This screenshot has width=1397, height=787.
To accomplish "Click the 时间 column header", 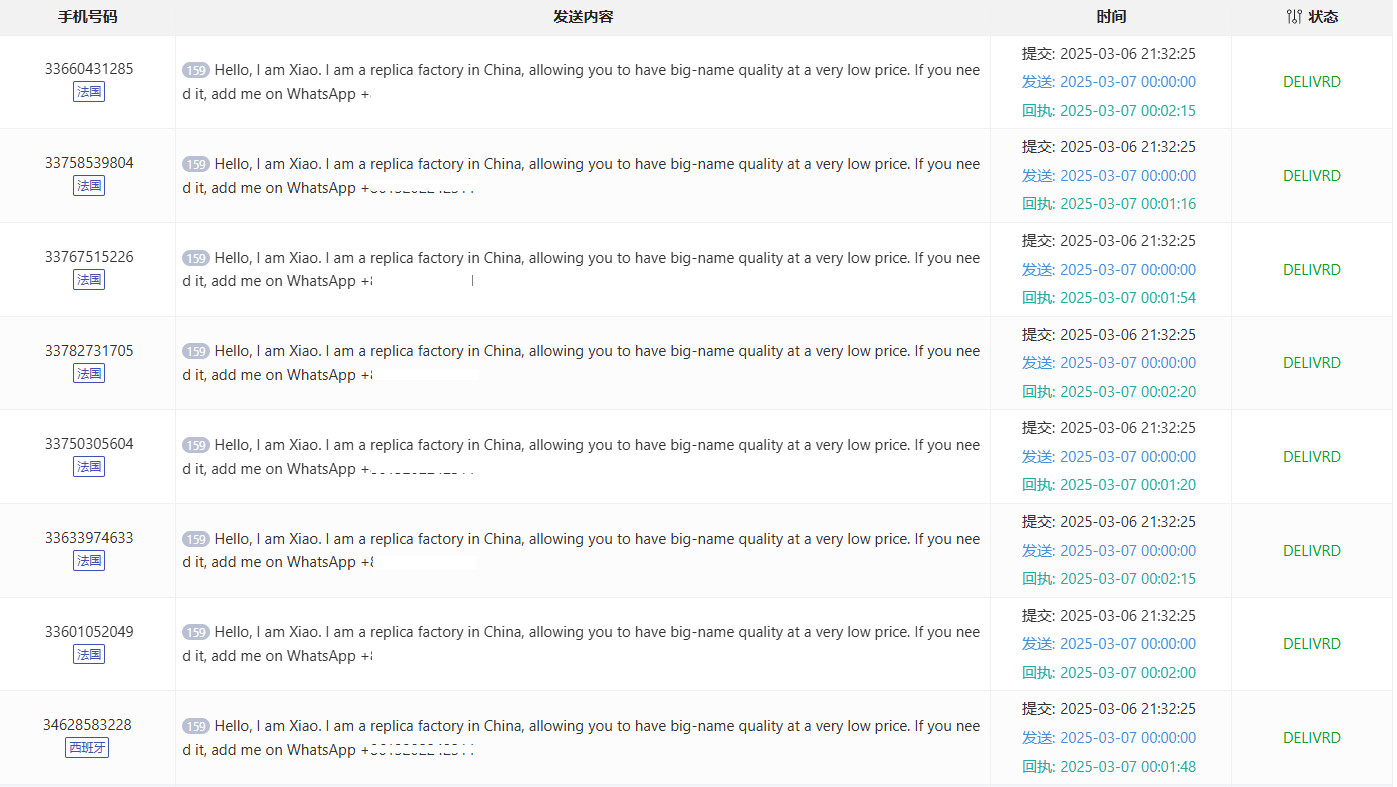I will coord(1111,17).
